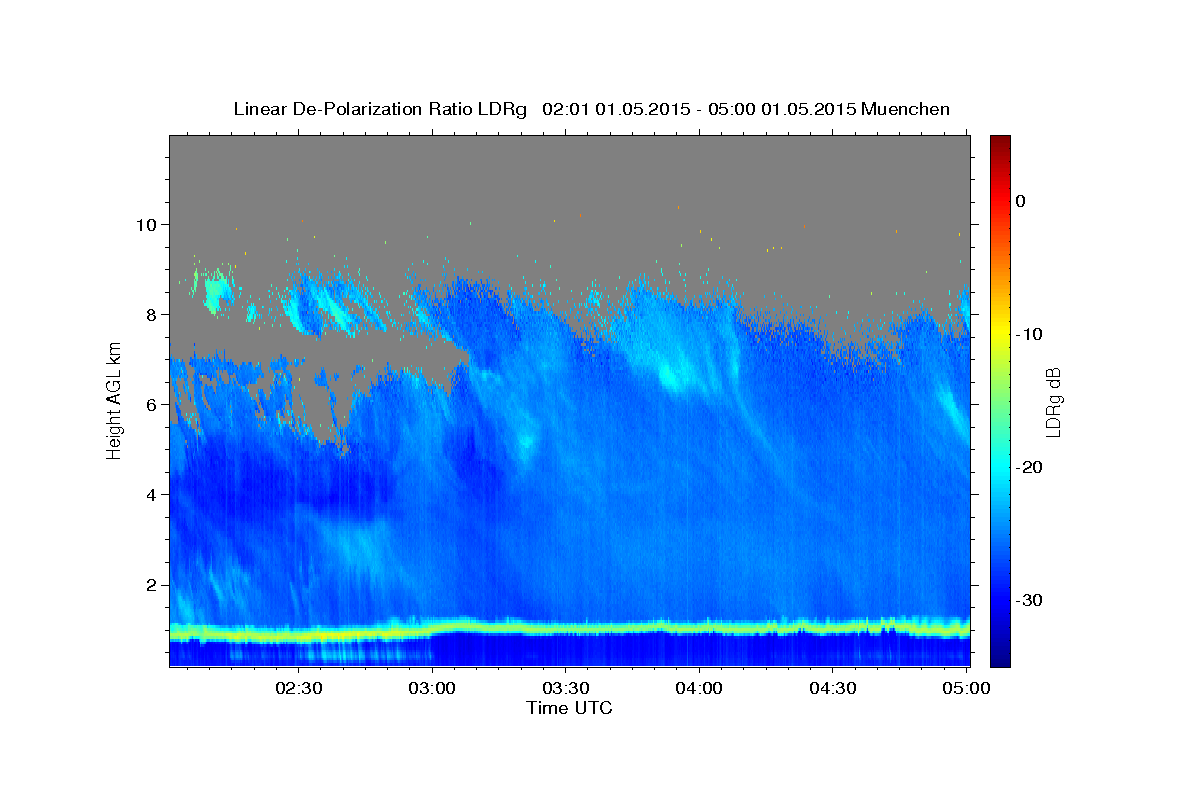Select the '02:30' time axis label
The image size is (1200, 800).
tap(299, 688)
